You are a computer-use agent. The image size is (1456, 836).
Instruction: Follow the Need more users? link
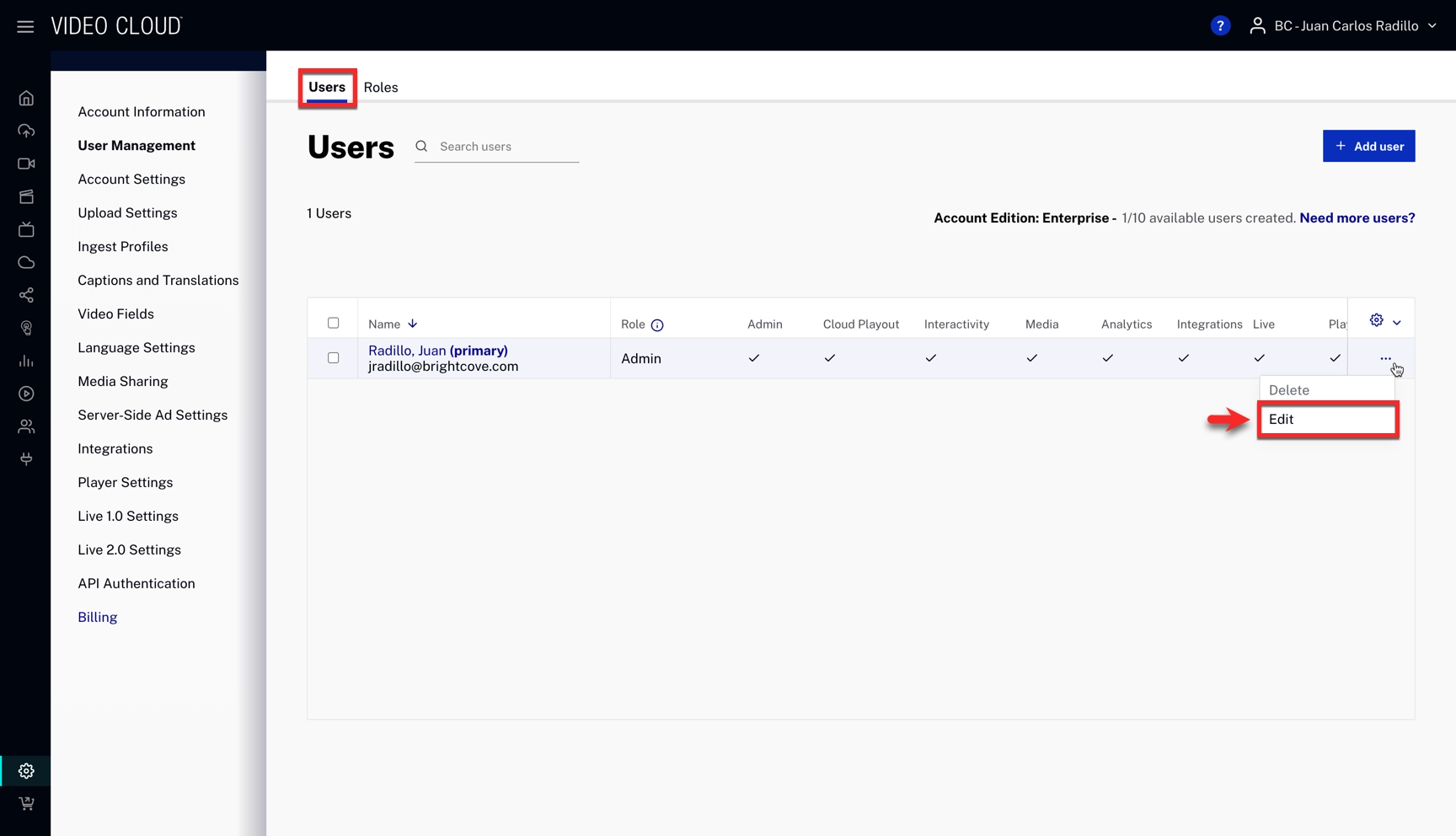click(x=1357, y=218)
